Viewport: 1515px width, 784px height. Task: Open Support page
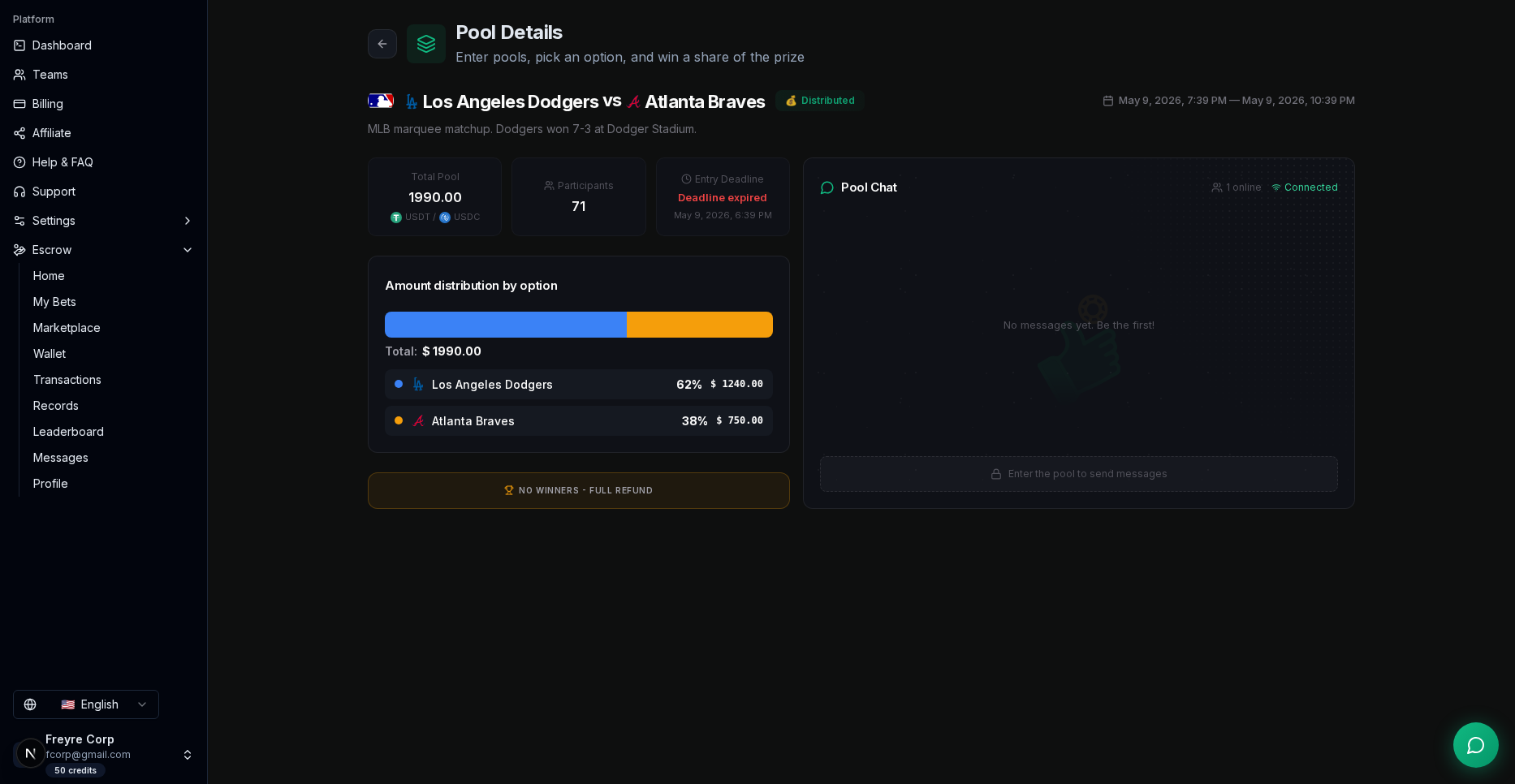104,192
